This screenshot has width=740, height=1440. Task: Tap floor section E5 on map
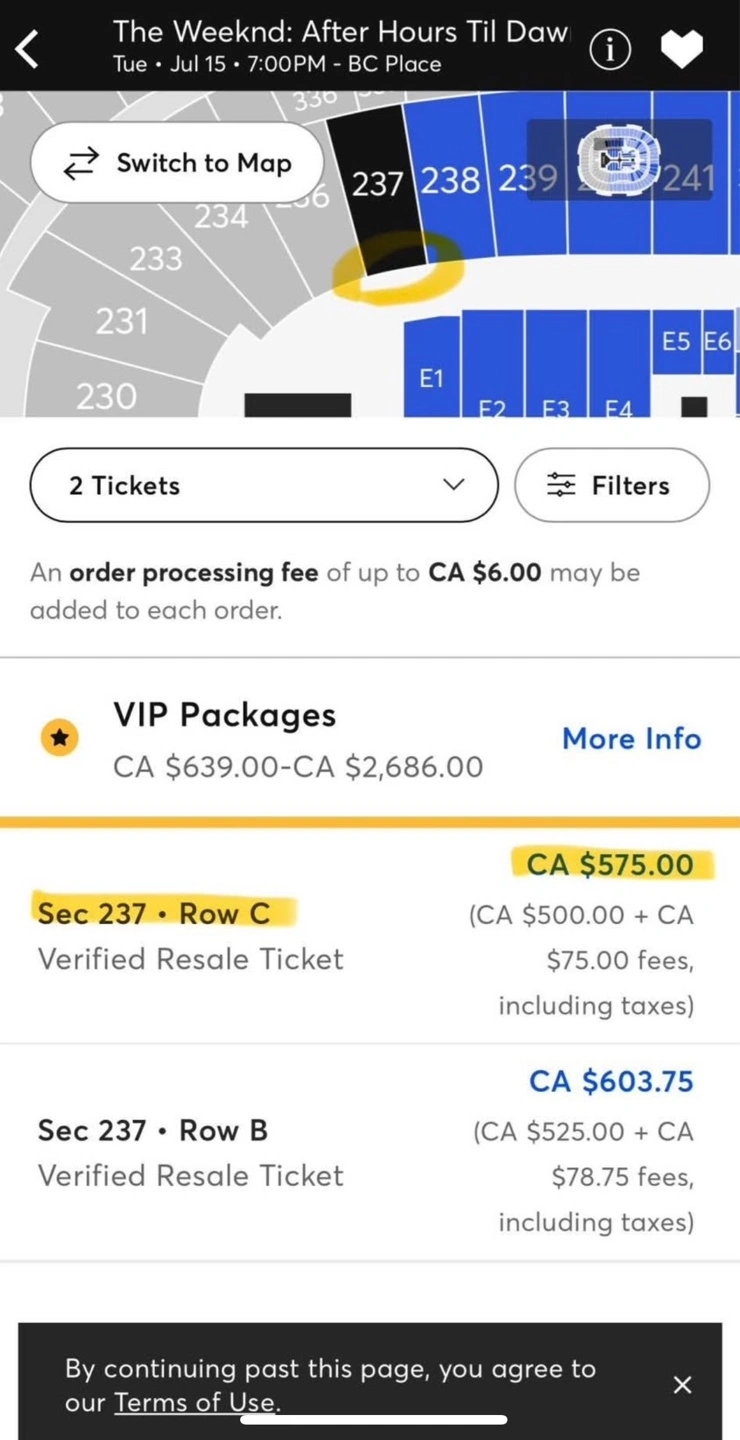click(676, 342)
